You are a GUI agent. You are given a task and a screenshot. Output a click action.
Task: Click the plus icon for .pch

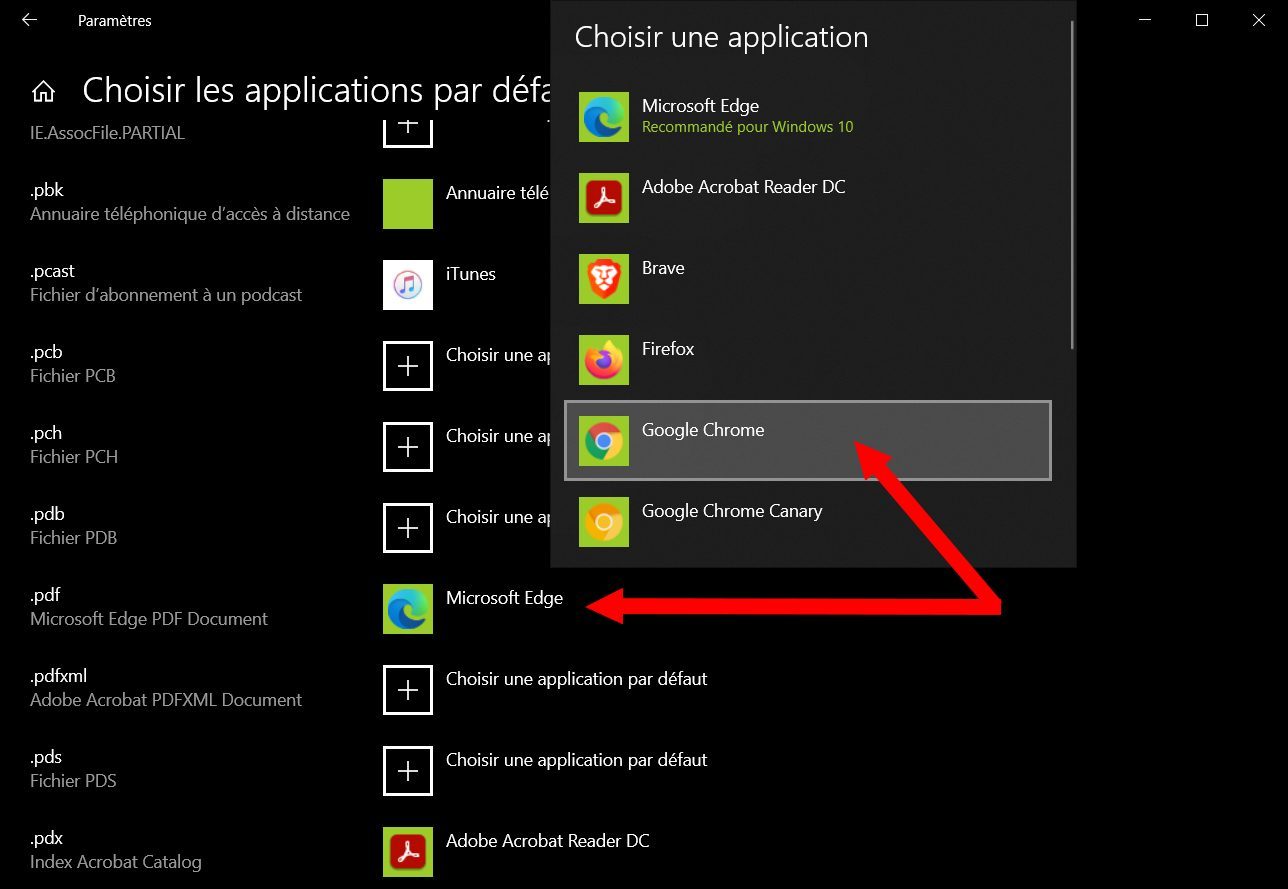(408, 447)
